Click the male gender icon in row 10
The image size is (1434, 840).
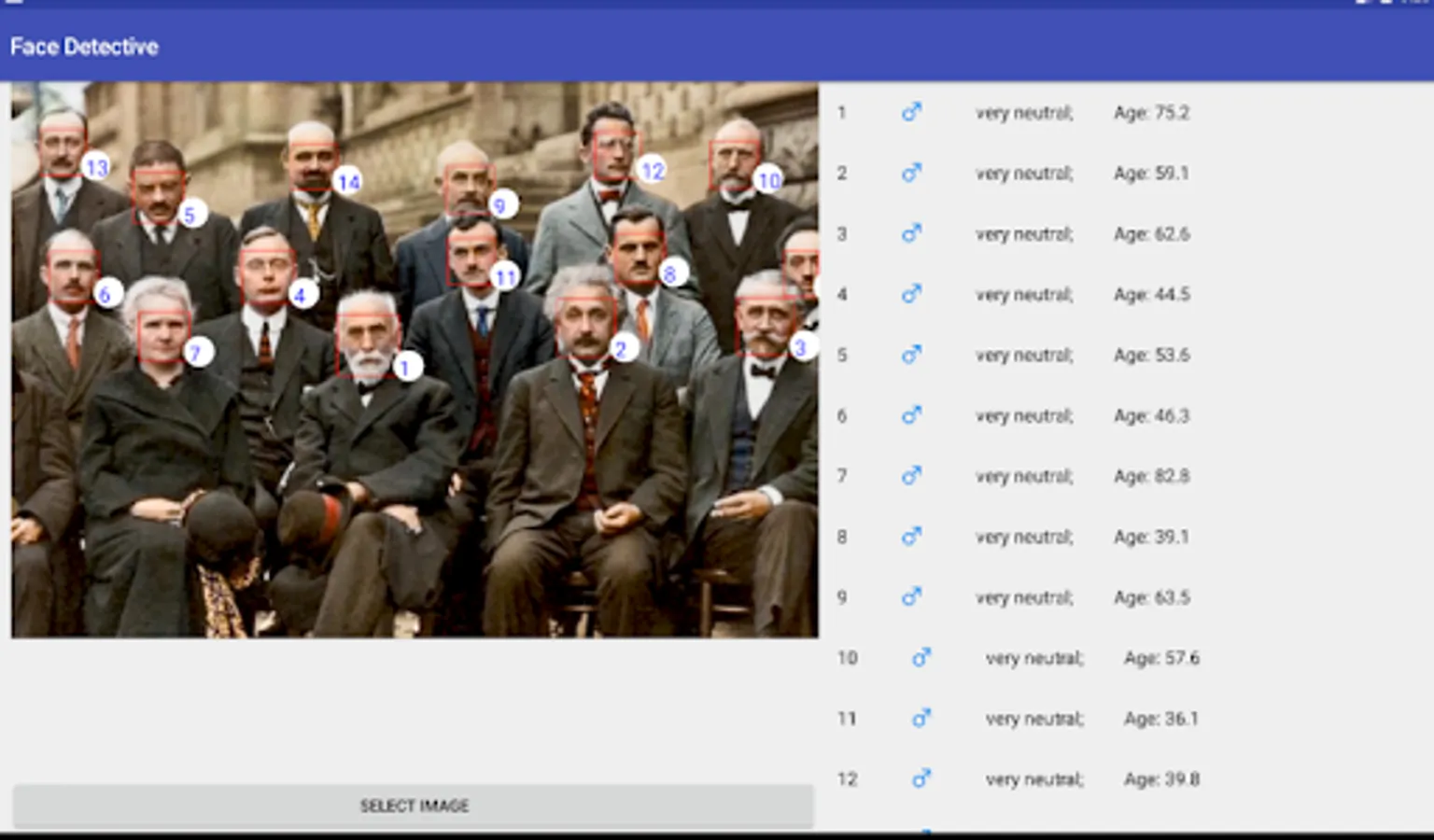[921, 658]
